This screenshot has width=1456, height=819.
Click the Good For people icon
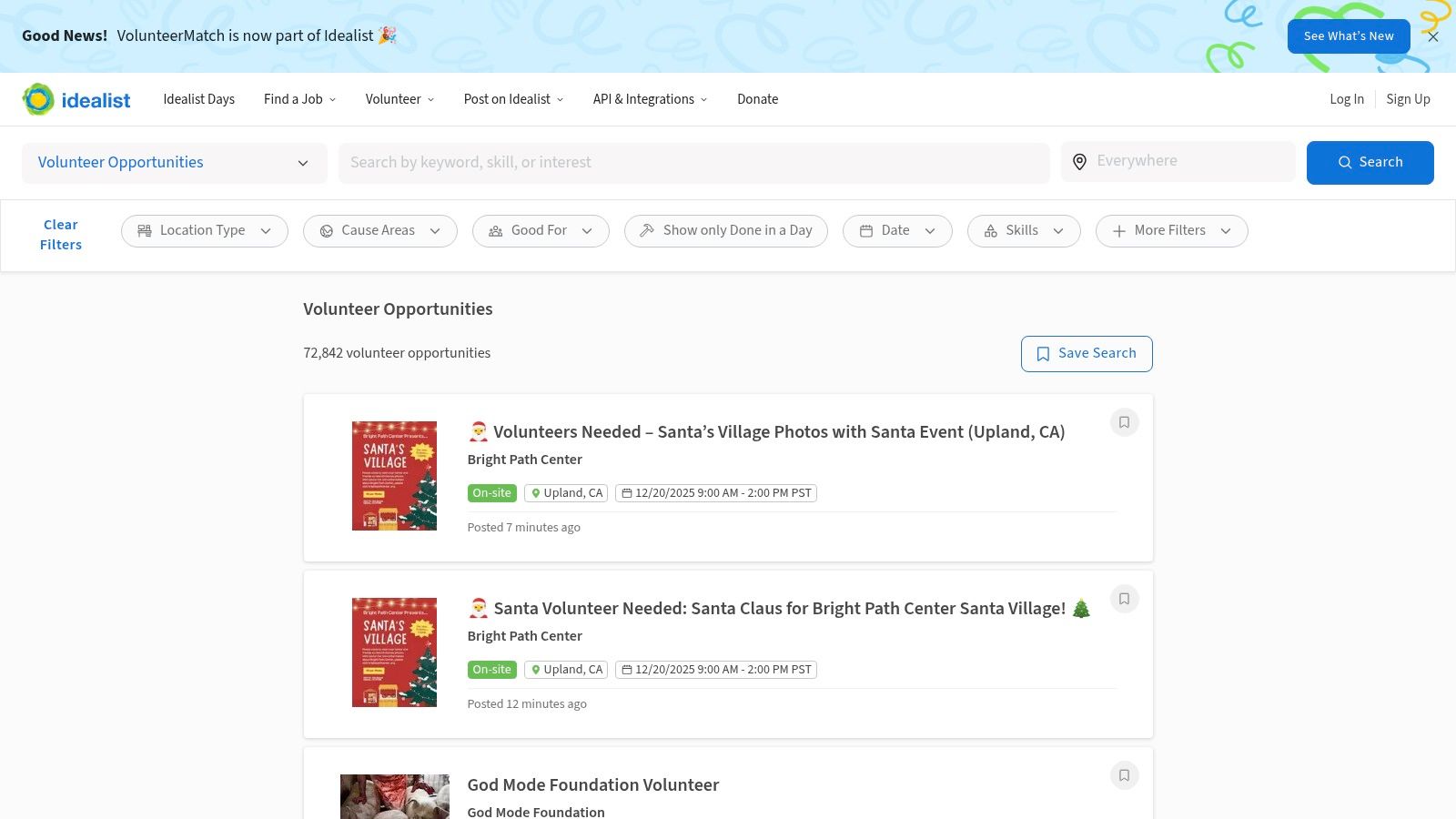pos(495,231)
